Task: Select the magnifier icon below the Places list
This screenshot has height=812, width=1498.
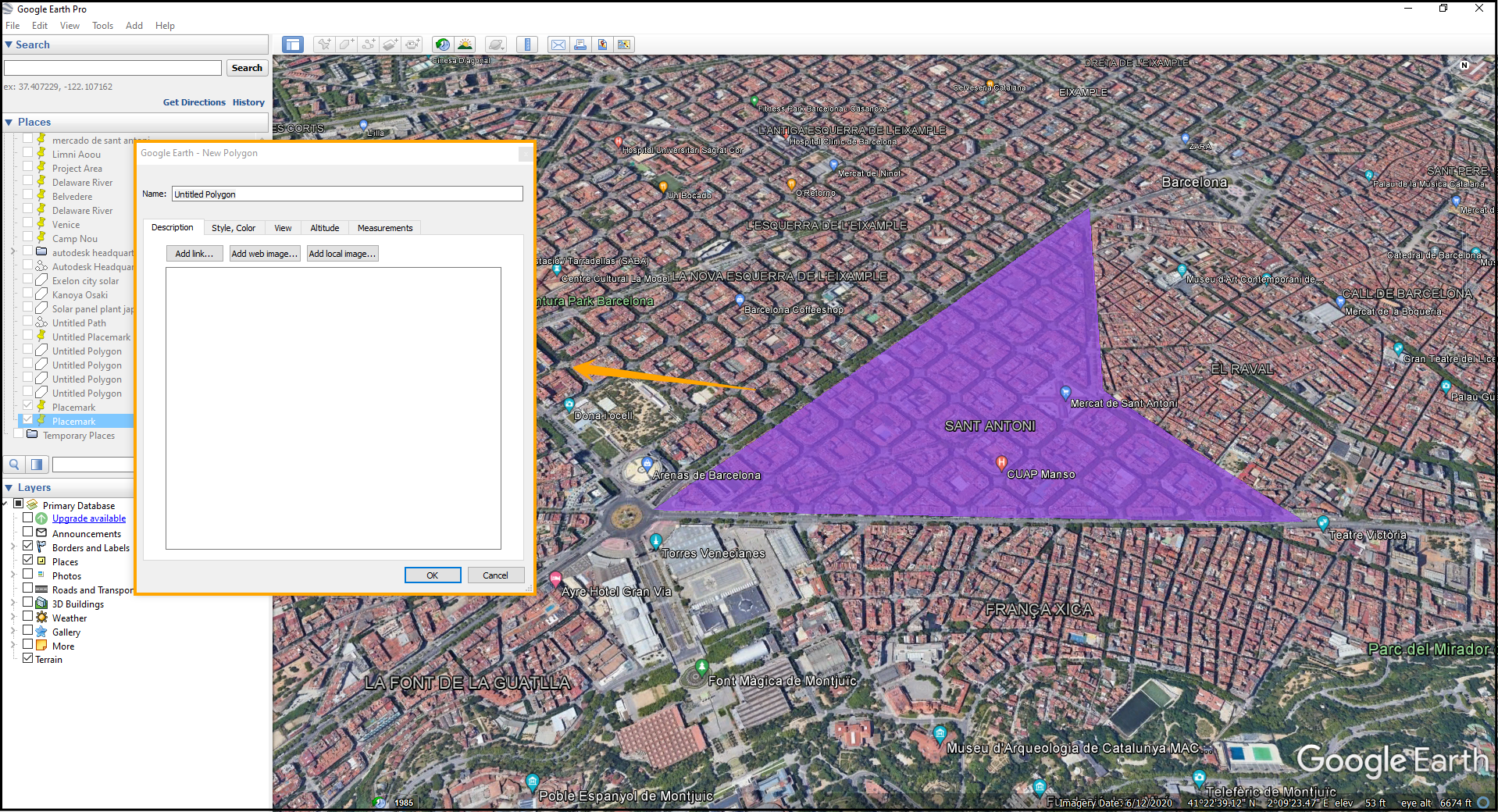Action: tap(14, 465)
